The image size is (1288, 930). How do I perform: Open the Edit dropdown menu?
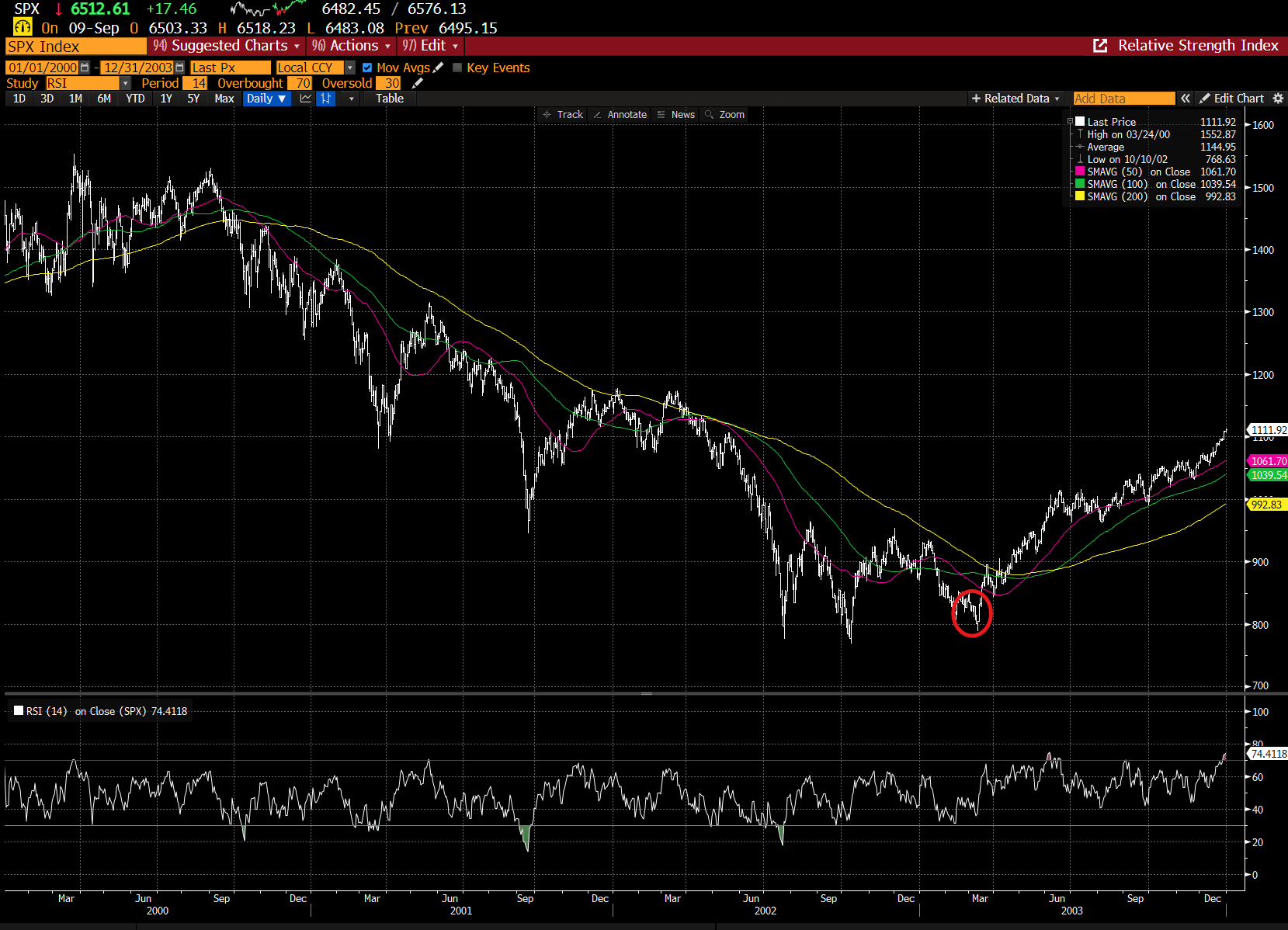tap(430, 46)
